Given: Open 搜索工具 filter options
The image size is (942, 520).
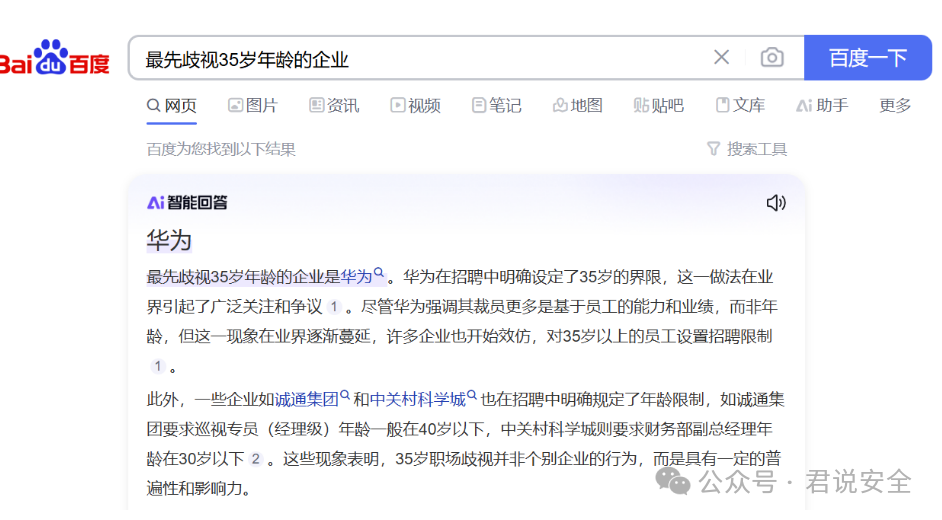Looking at the screenshot, I should click(x=747, y=149).
